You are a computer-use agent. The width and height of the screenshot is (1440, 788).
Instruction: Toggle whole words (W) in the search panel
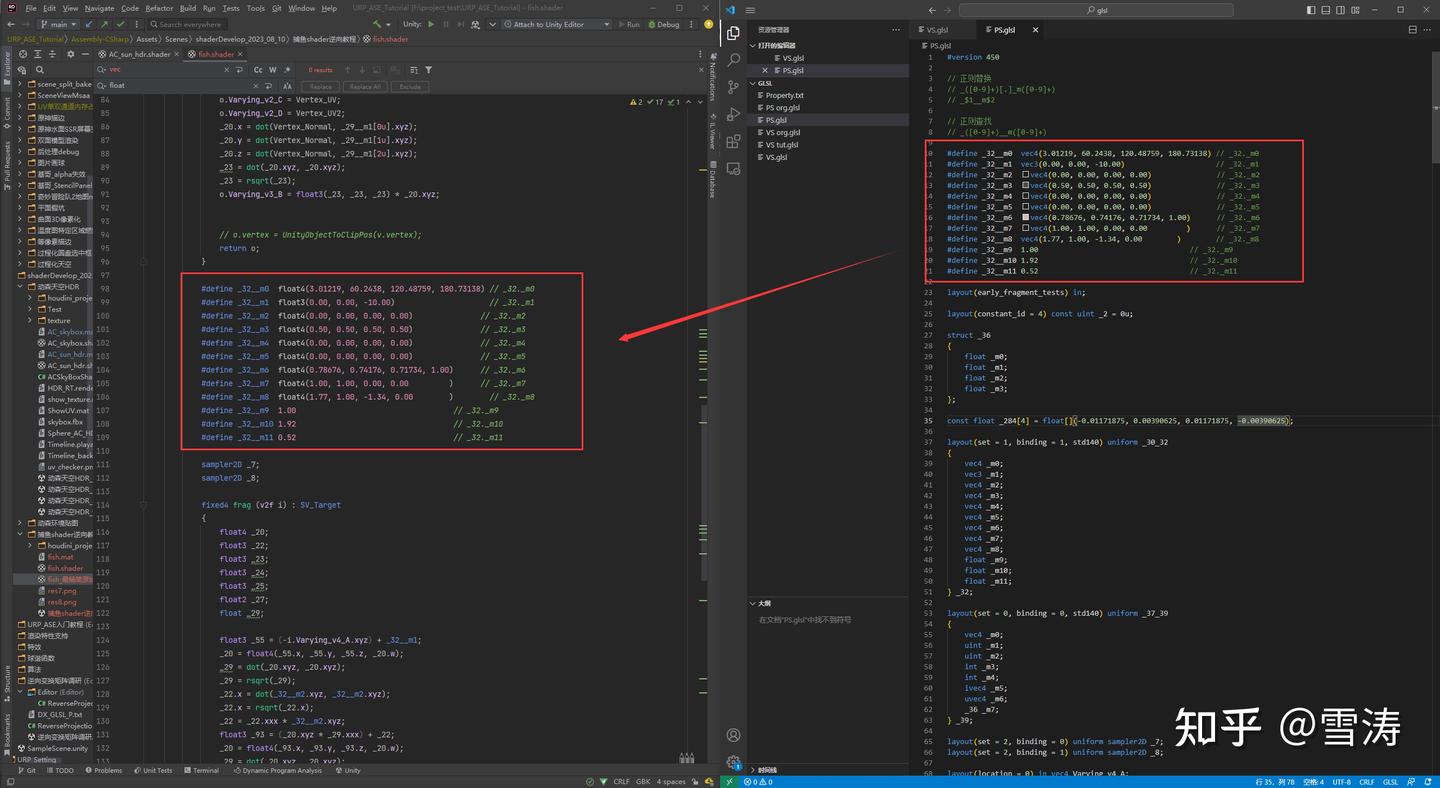click(272, 69)
